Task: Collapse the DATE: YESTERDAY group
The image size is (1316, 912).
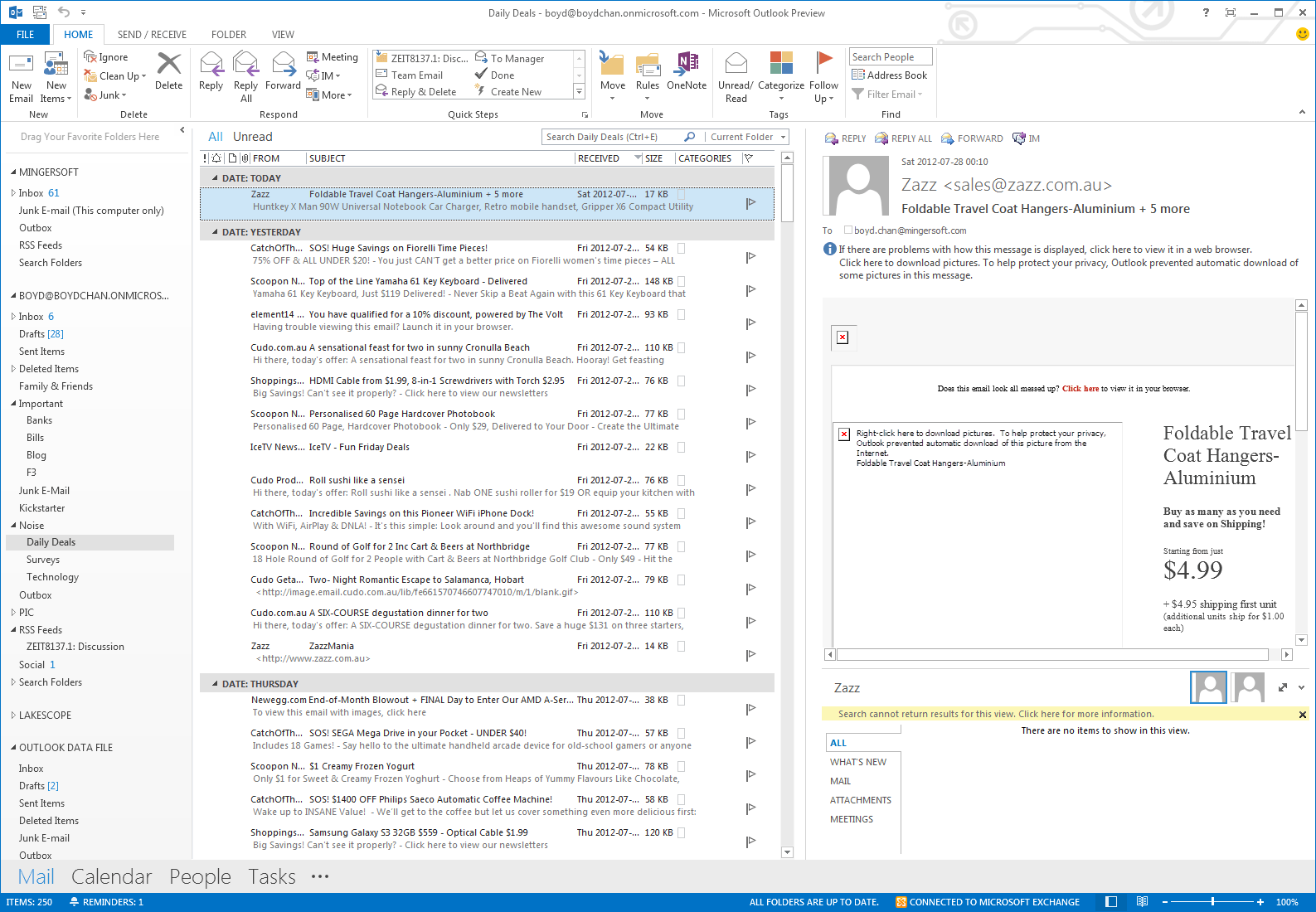Action: pos(215,232)
